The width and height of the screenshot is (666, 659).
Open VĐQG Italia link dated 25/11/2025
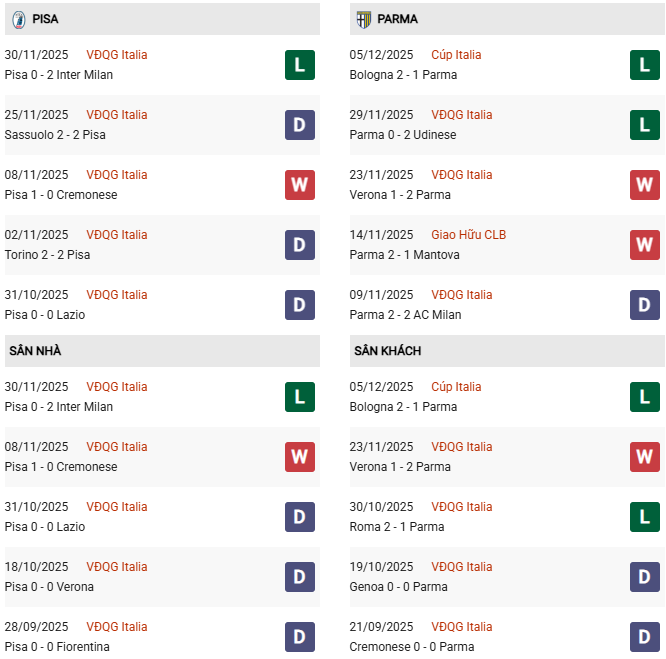pyautogui.click(x=116, y=115)
